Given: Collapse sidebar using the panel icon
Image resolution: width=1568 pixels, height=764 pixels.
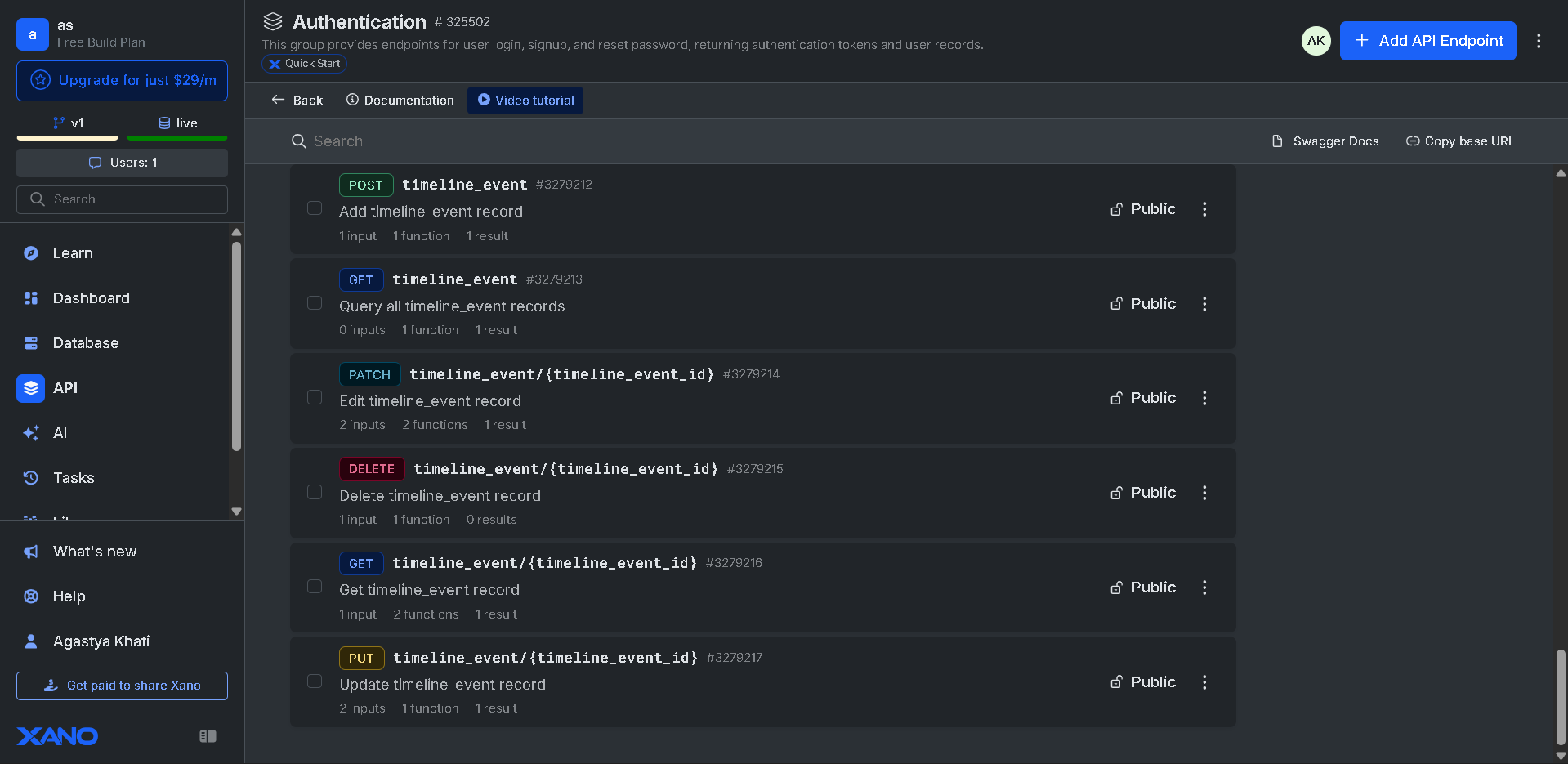Looking at the screenshot, I should point(208,736).
